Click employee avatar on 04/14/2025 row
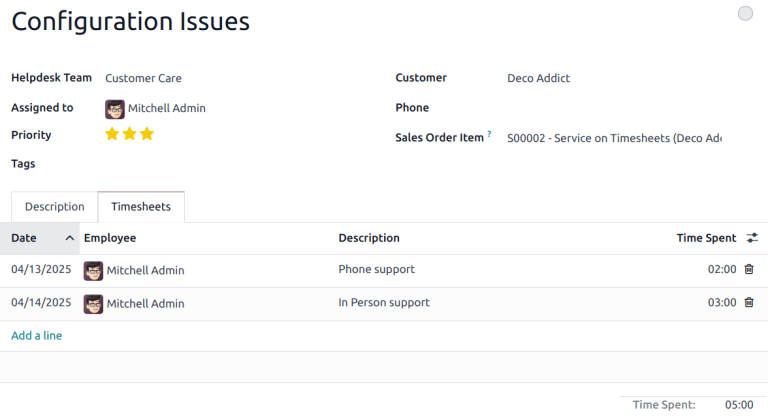Image resolution: width=768 pixels, height=417 pixels. click(x=93, y=303)
